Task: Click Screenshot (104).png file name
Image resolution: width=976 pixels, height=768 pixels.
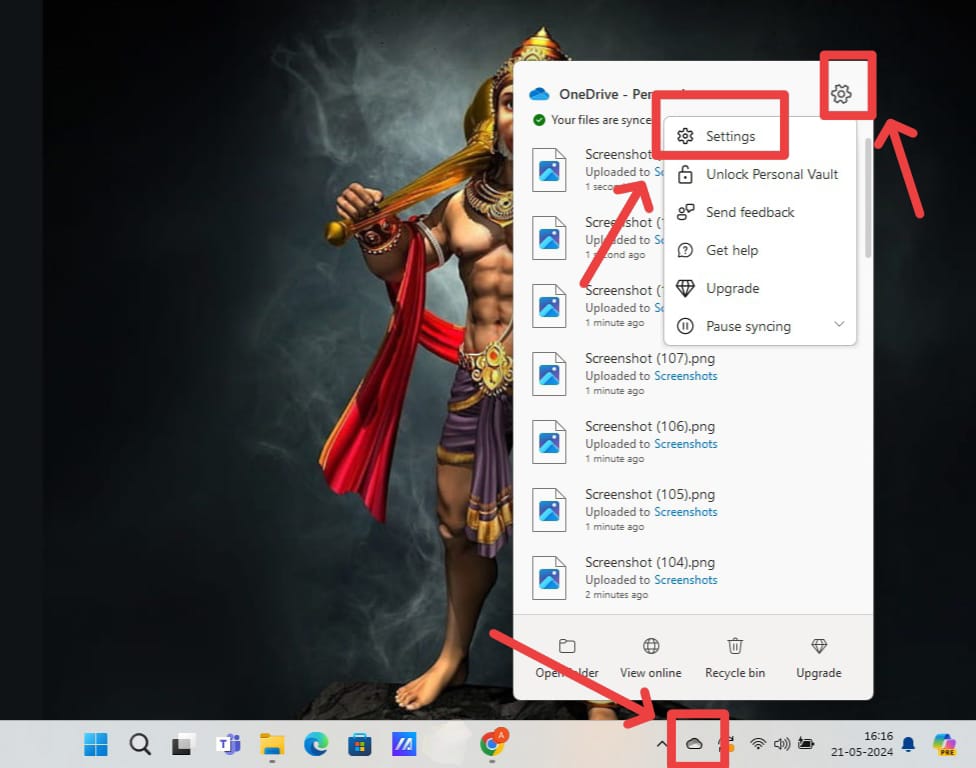Action: pyautogui.click(x=650, y=562)
